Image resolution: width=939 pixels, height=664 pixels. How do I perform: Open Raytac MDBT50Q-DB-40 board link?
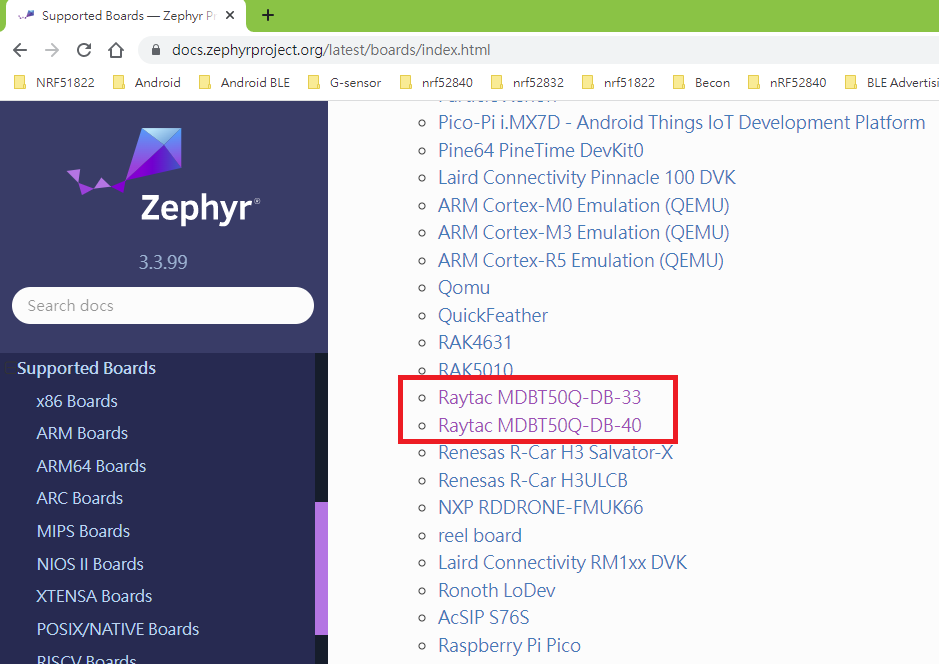(539, 425)
